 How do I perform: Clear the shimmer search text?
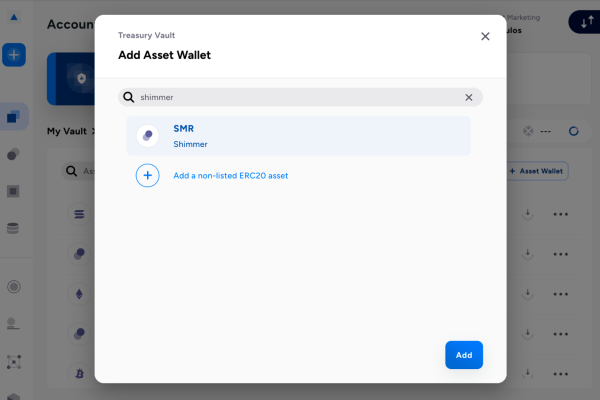point(468,97)
